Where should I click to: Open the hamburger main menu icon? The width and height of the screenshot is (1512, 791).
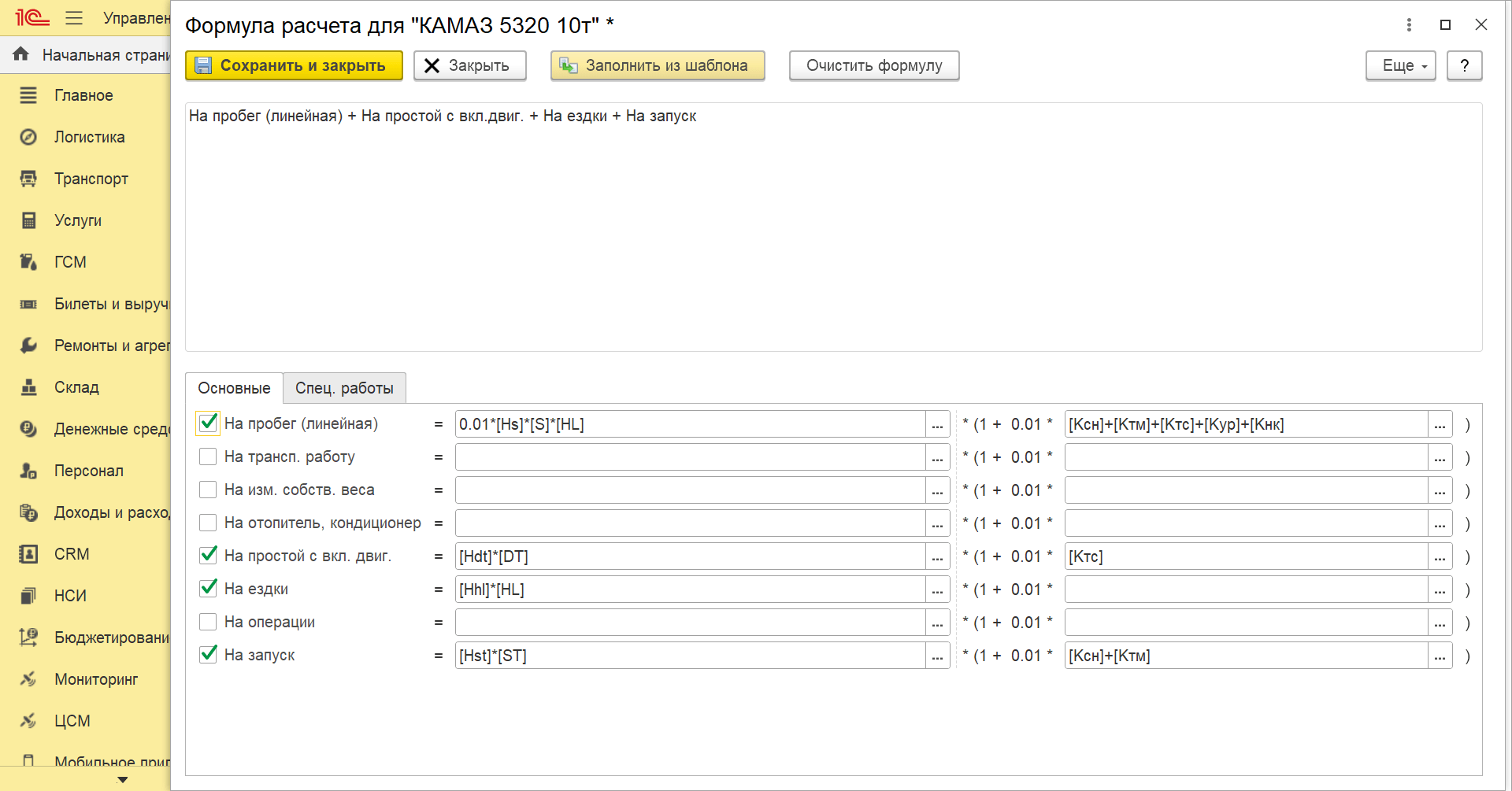tap(74, 18)
